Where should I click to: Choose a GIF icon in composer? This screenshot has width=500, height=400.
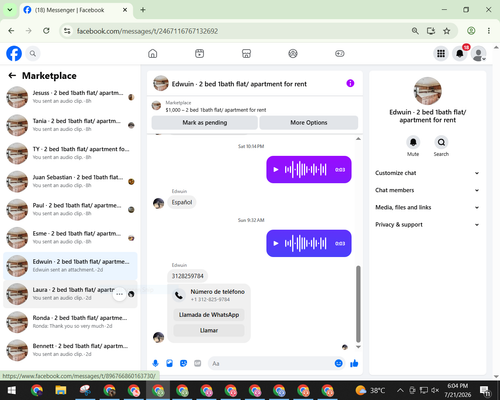198,363
